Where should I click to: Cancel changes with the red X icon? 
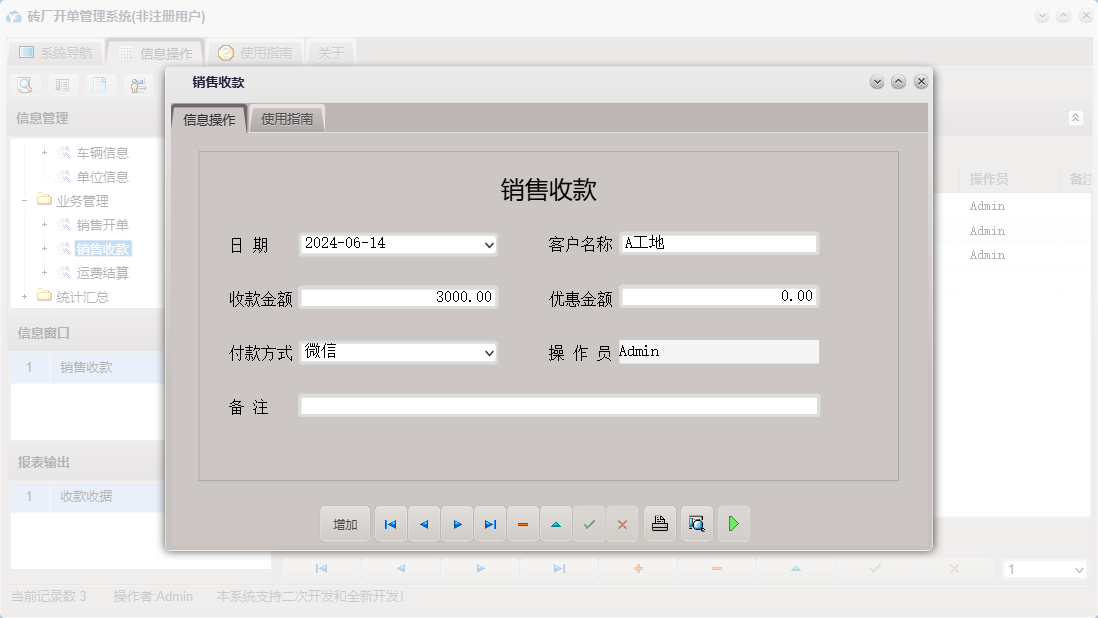(622, 523)
